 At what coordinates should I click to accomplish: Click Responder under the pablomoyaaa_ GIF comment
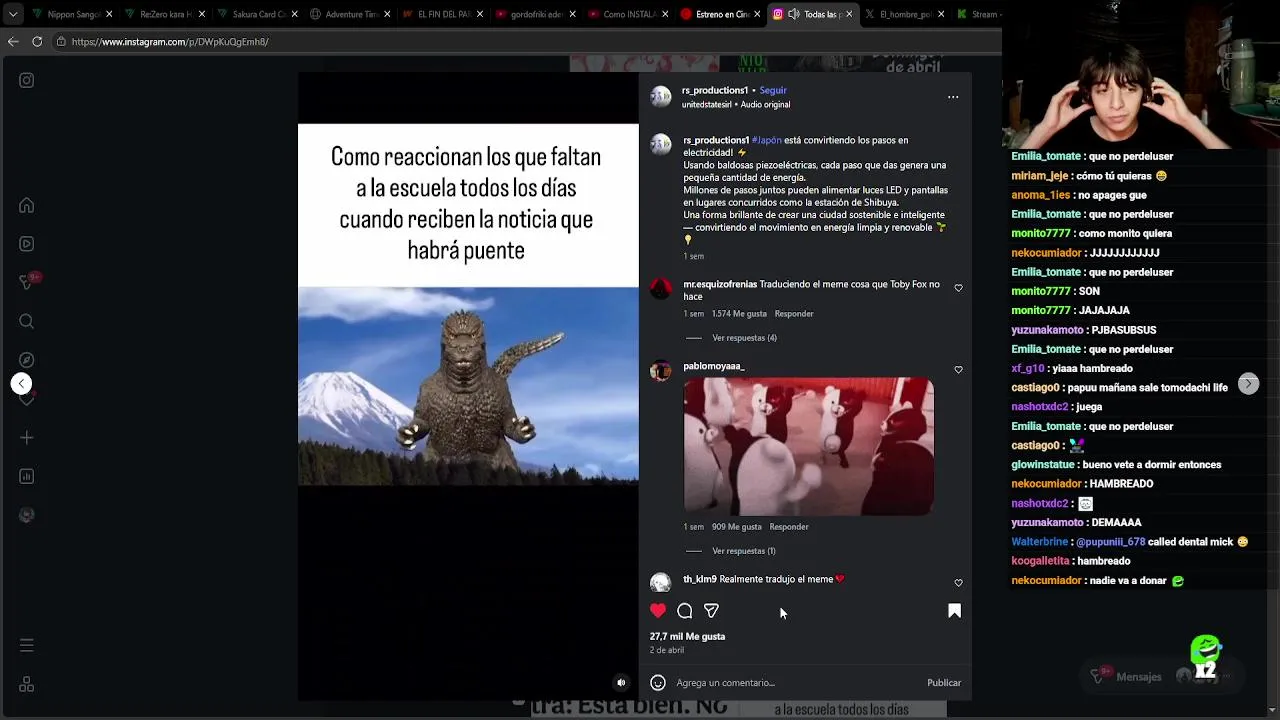click(789, 527)
